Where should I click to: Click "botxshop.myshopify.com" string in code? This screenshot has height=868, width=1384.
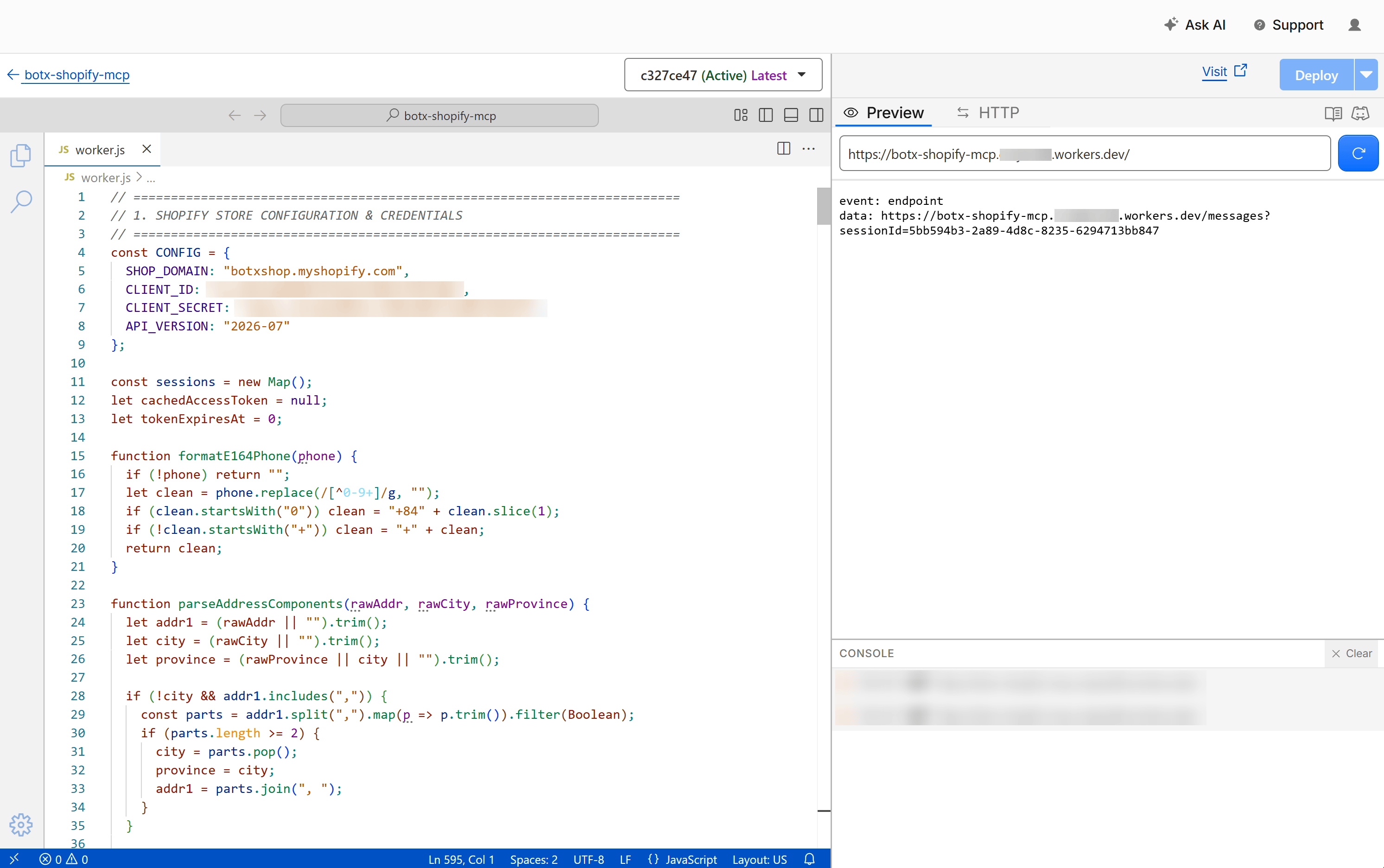tap(313, 271)
